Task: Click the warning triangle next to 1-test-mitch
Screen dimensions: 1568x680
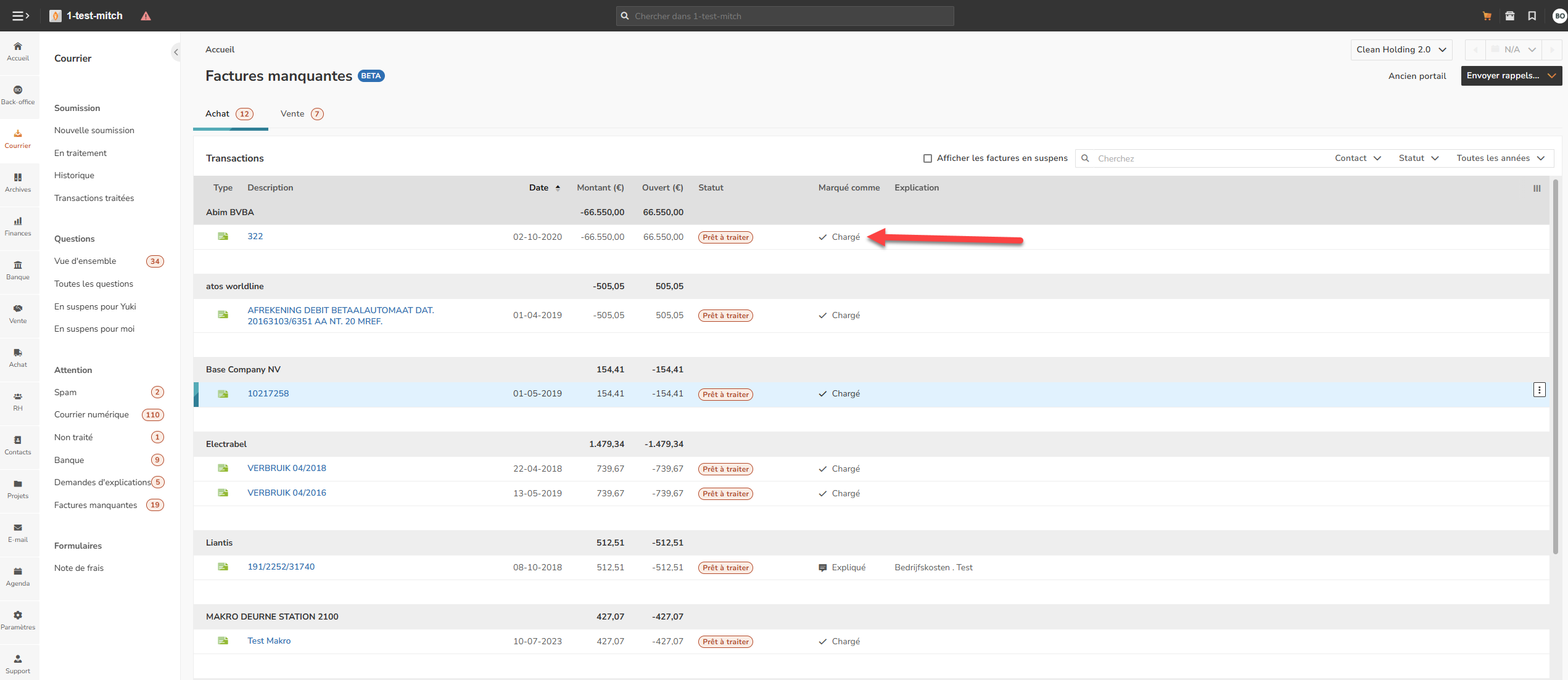Action: tap(146, 16)
